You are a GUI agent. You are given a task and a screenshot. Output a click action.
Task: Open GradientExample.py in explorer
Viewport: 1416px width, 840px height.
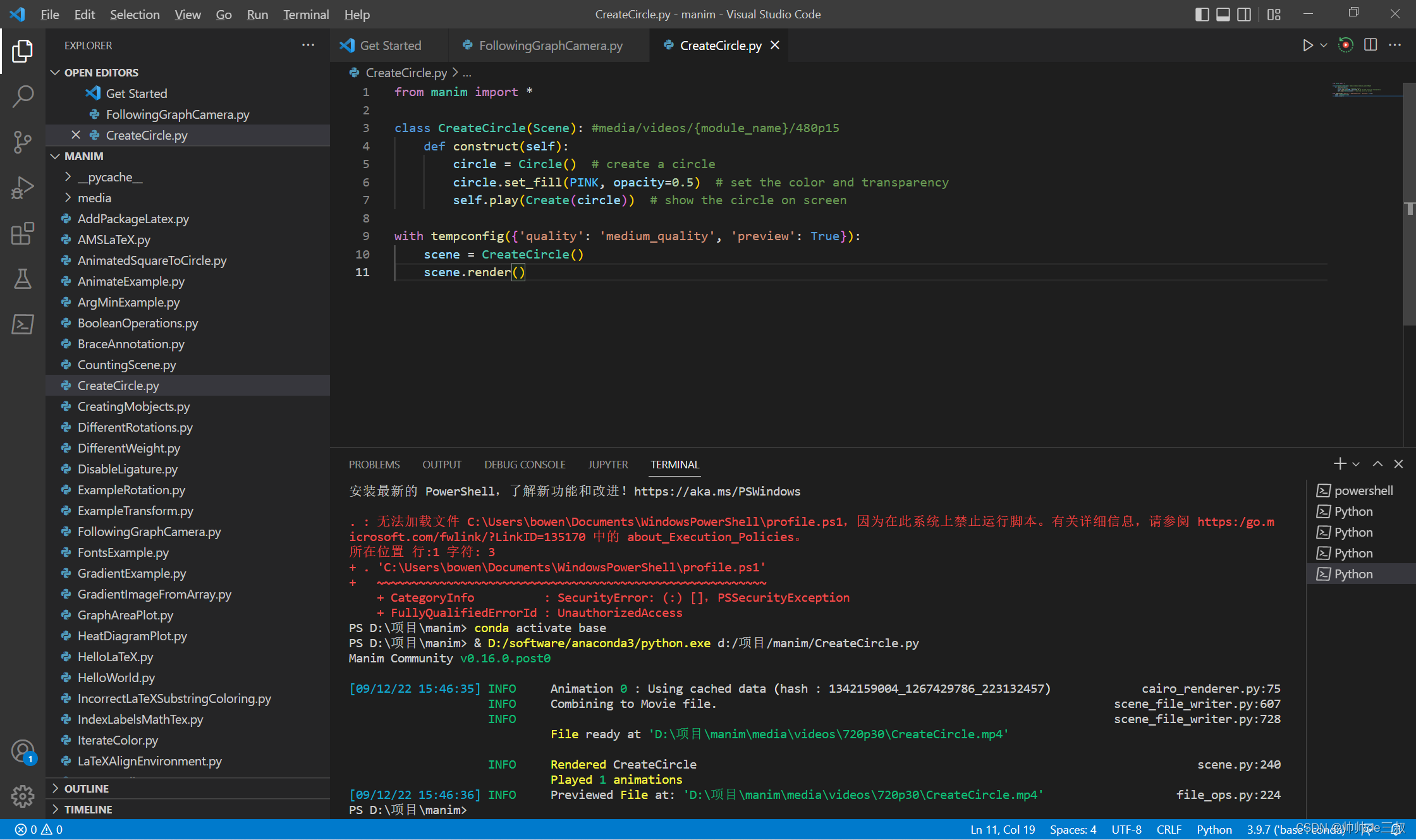tap(188, 573)
